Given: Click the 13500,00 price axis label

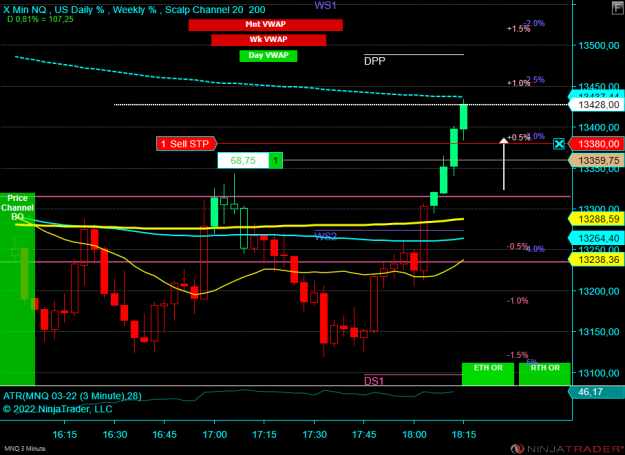Looking at the screenshot, I should click(599, 46).
